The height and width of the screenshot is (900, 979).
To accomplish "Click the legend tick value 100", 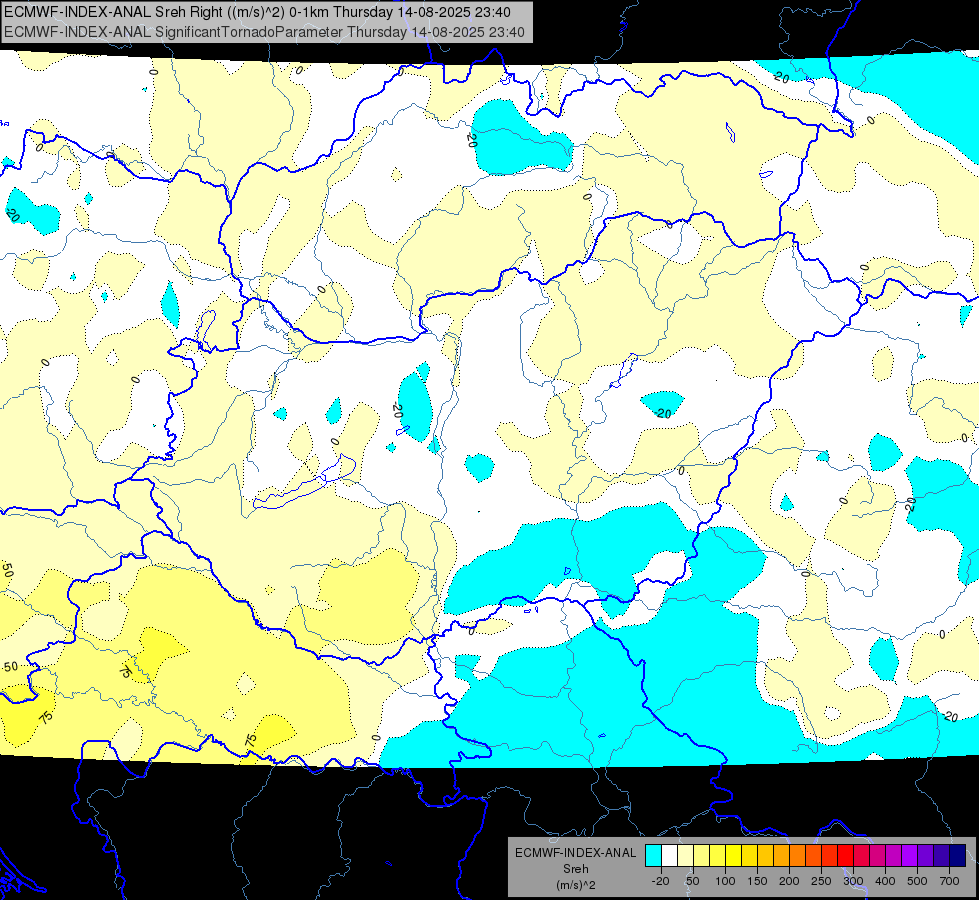I will click(x=725, y=881).
